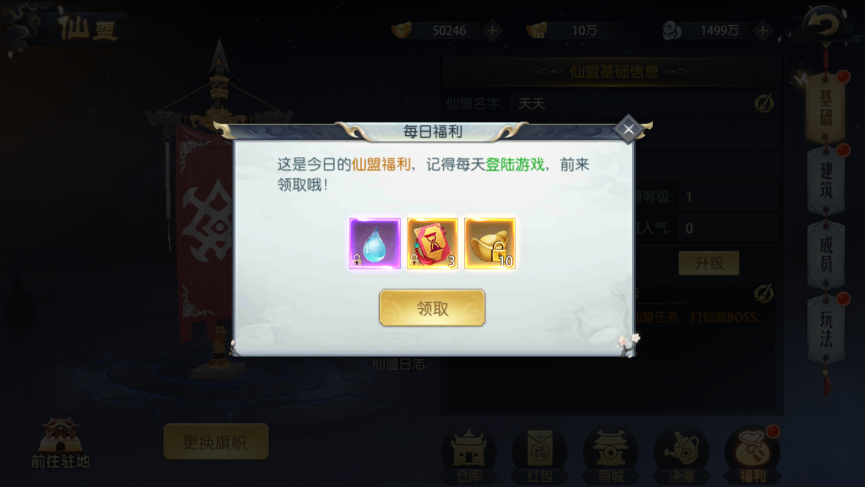Edit the 仙盟名字 name with pencil icon
The image size is (865, 487).
[x=764, y=103]
